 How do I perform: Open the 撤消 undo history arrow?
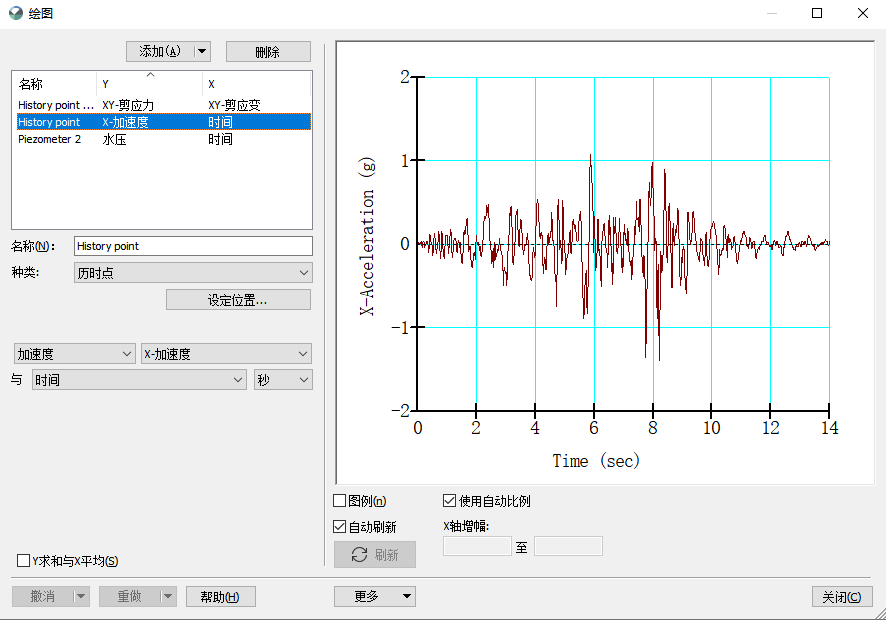click(x=81, y=596)
